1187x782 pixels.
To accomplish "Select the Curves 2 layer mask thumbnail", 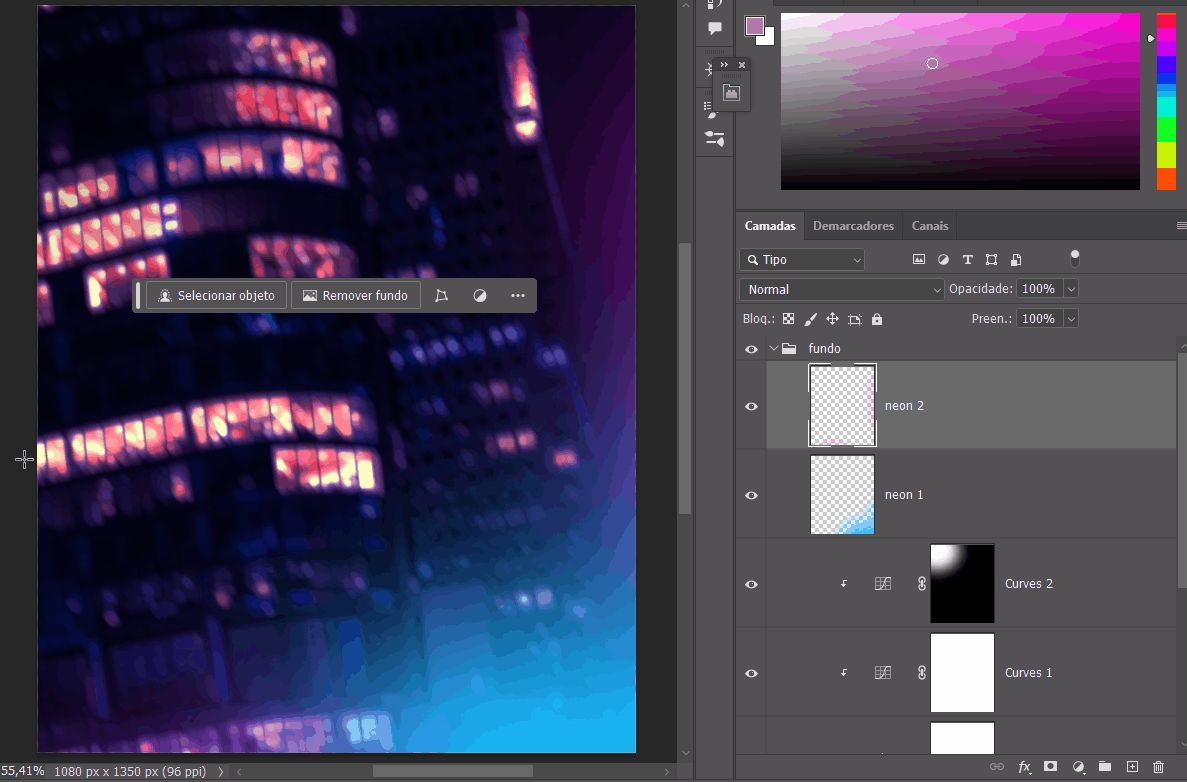I will (x=962, y=584).
